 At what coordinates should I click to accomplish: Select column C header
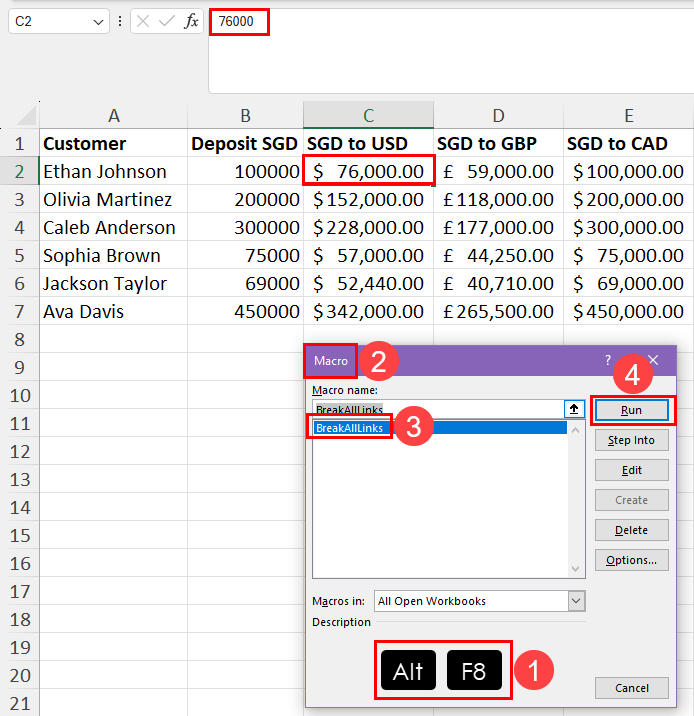(x=368, y=116)
